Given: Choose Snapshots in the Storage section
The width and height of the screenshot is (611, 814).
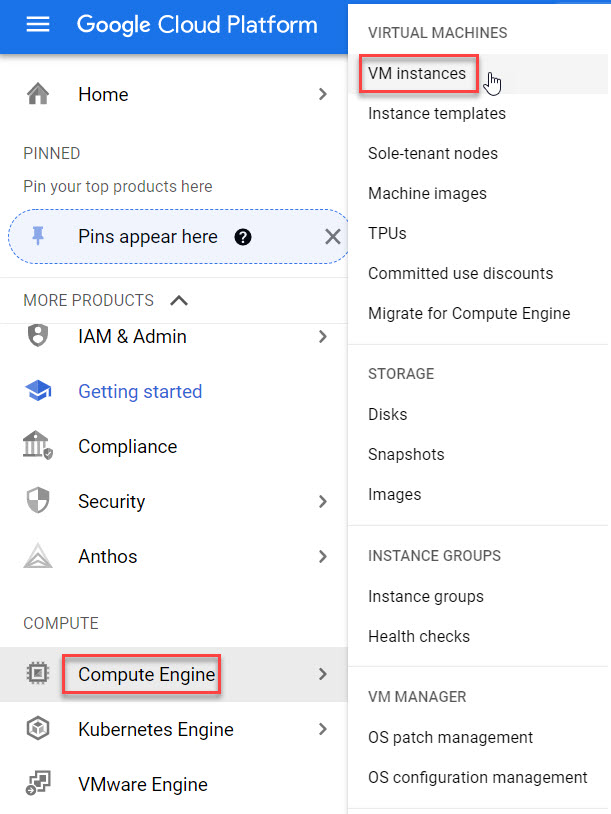Looking at the screenshot, I should [406, 454].
